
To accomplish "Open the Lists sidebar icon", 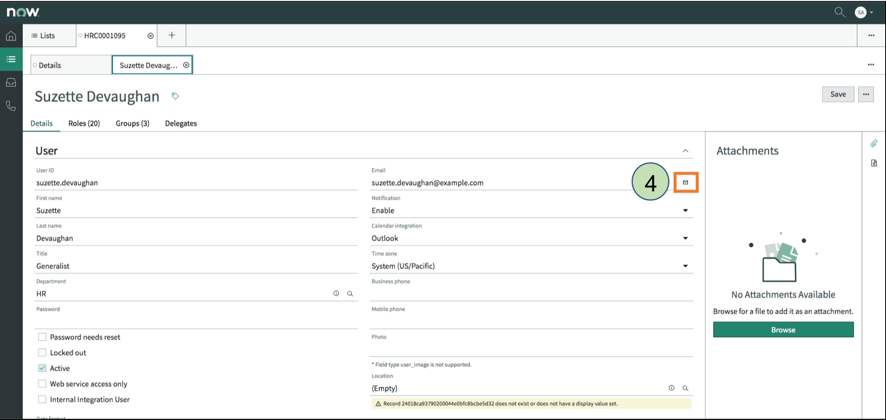I will (x=11, y=59).
